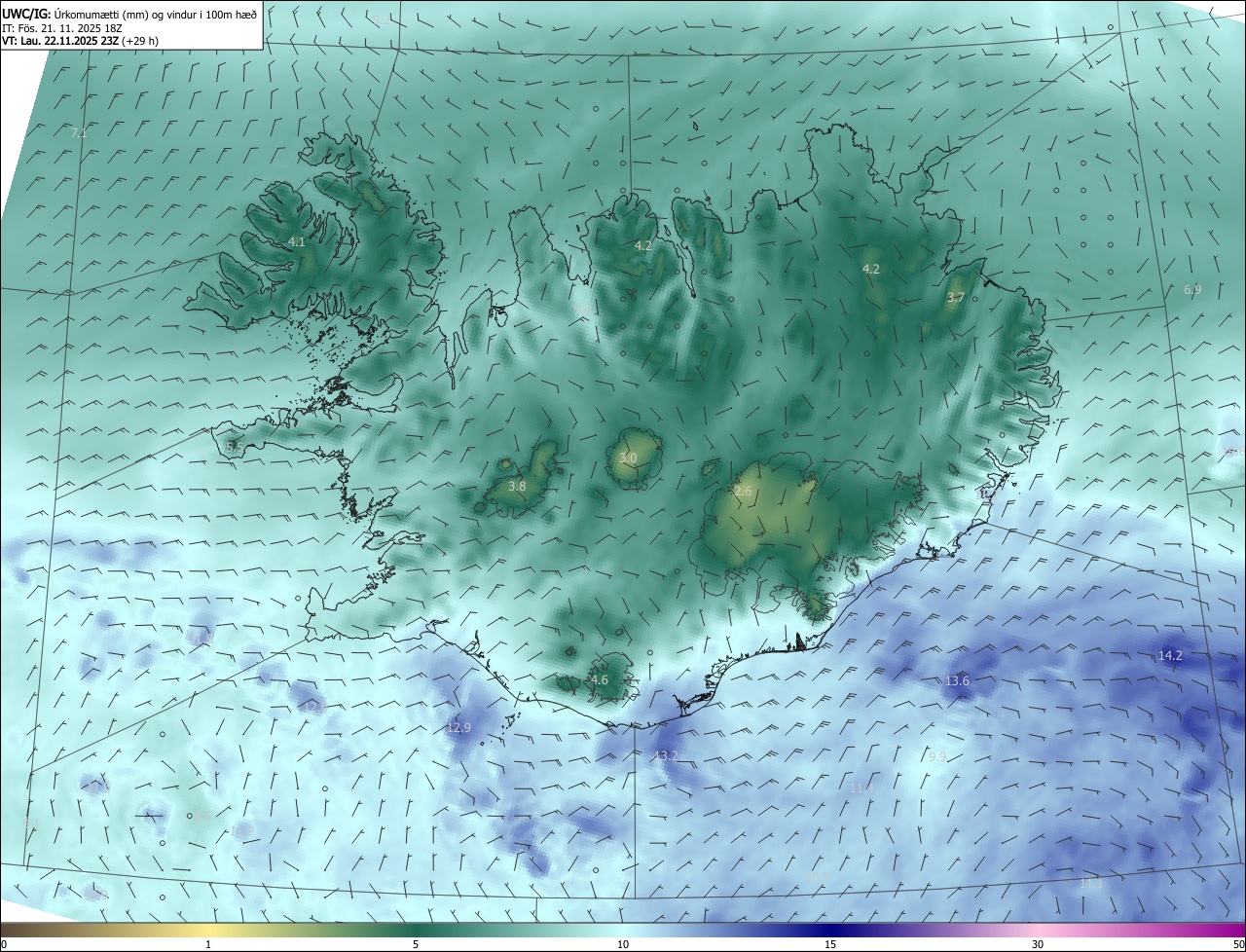Select the 4.1 value over Westfjords
Image resolution: width=1246 pixels, height=952 pixels.
[x=297, y=242]
